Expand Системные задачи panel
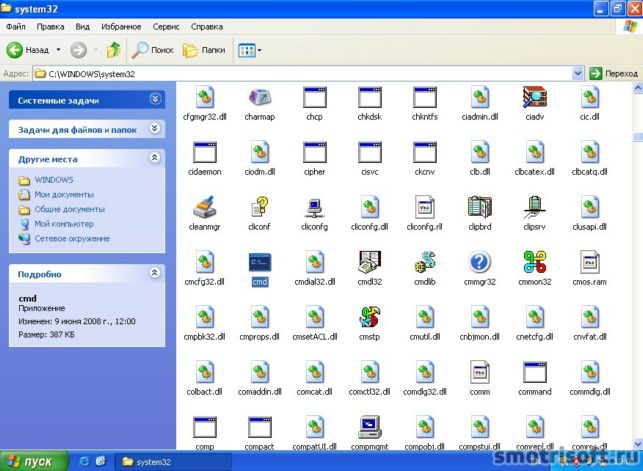Screen dimensions: 643x471 tap(155, 99)
